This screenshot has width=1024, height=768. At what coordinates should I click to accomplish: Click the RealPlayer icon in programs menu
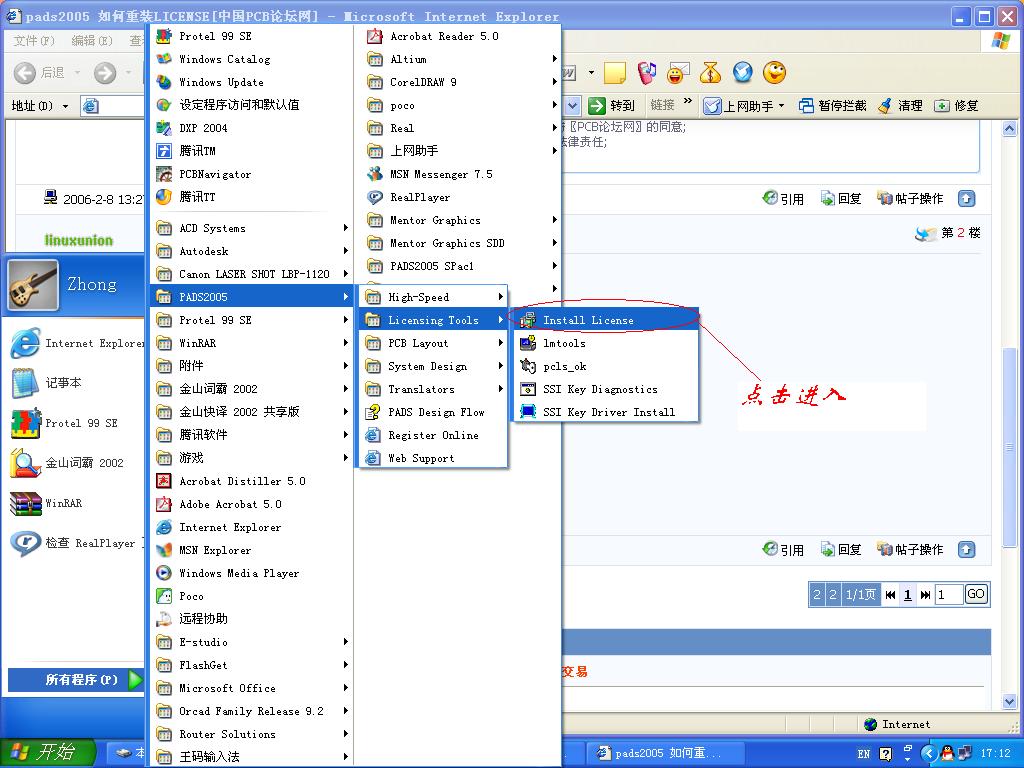(375, 197)
